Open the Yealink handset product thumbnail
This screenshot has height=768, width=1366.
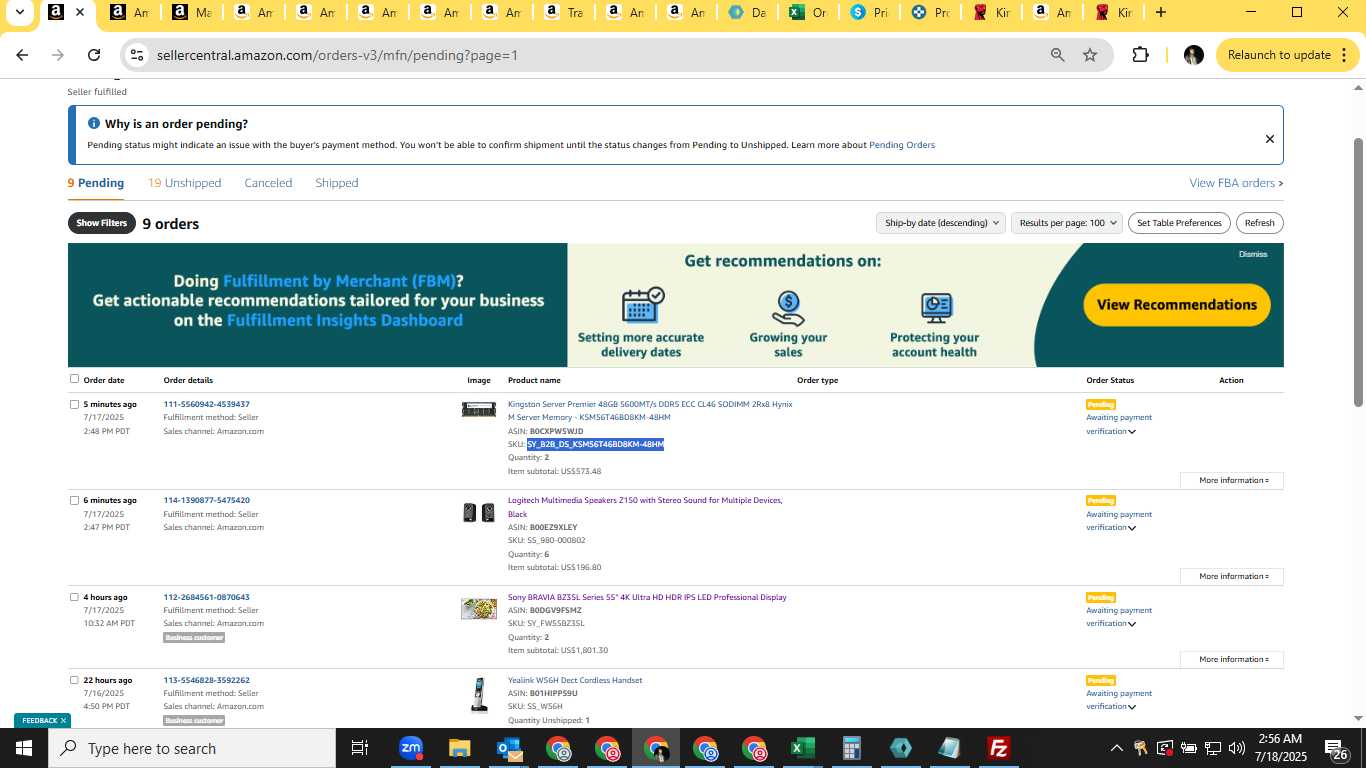(x=479, y=695)
